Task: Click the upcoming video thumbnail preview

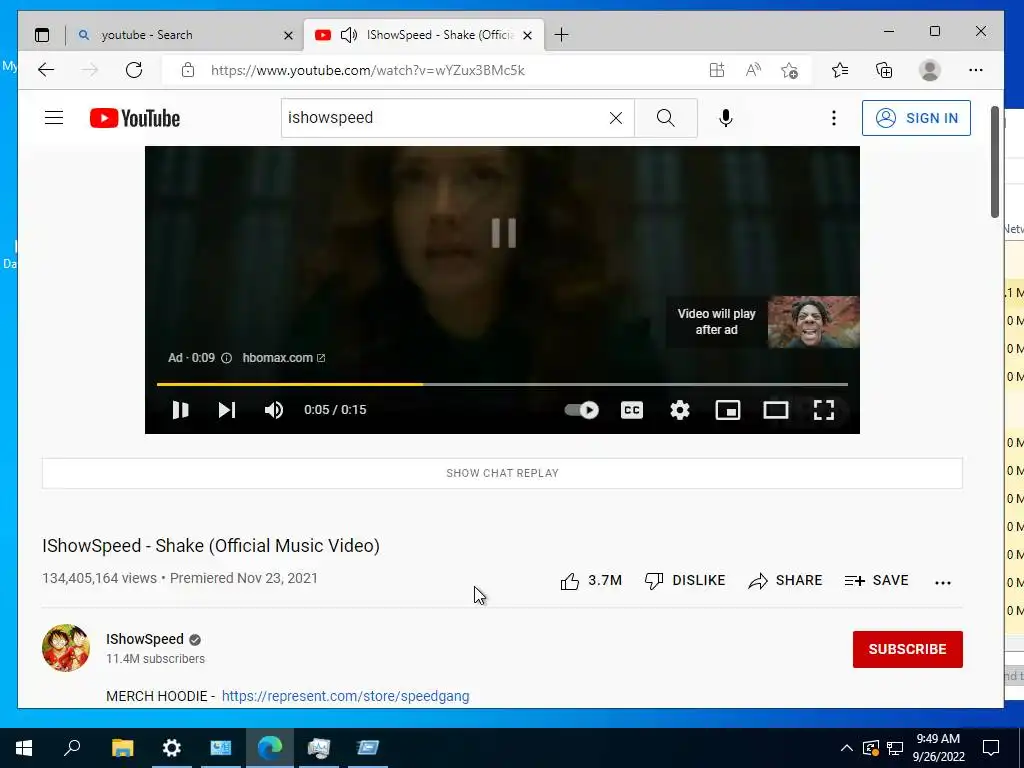Action: [813, 322]
